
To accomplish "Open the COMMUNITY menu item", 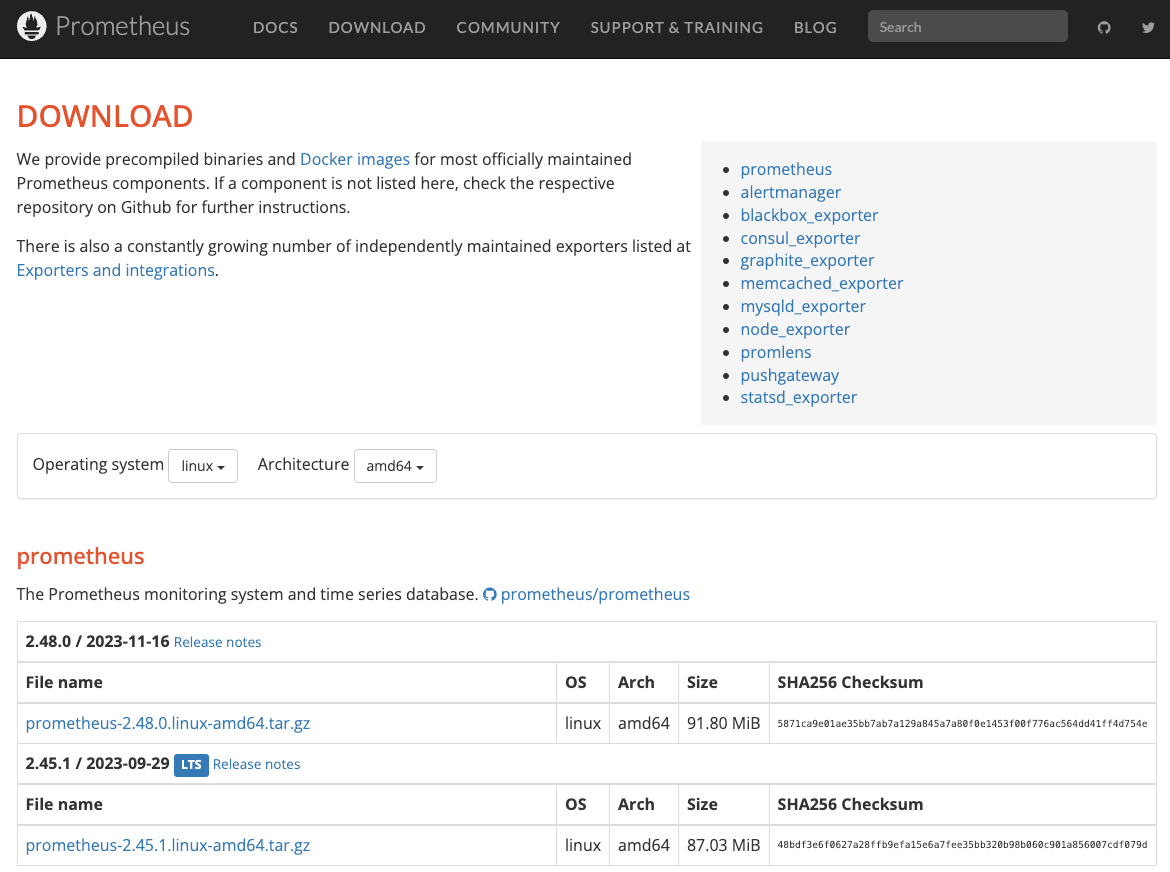I will click(508, 28).
